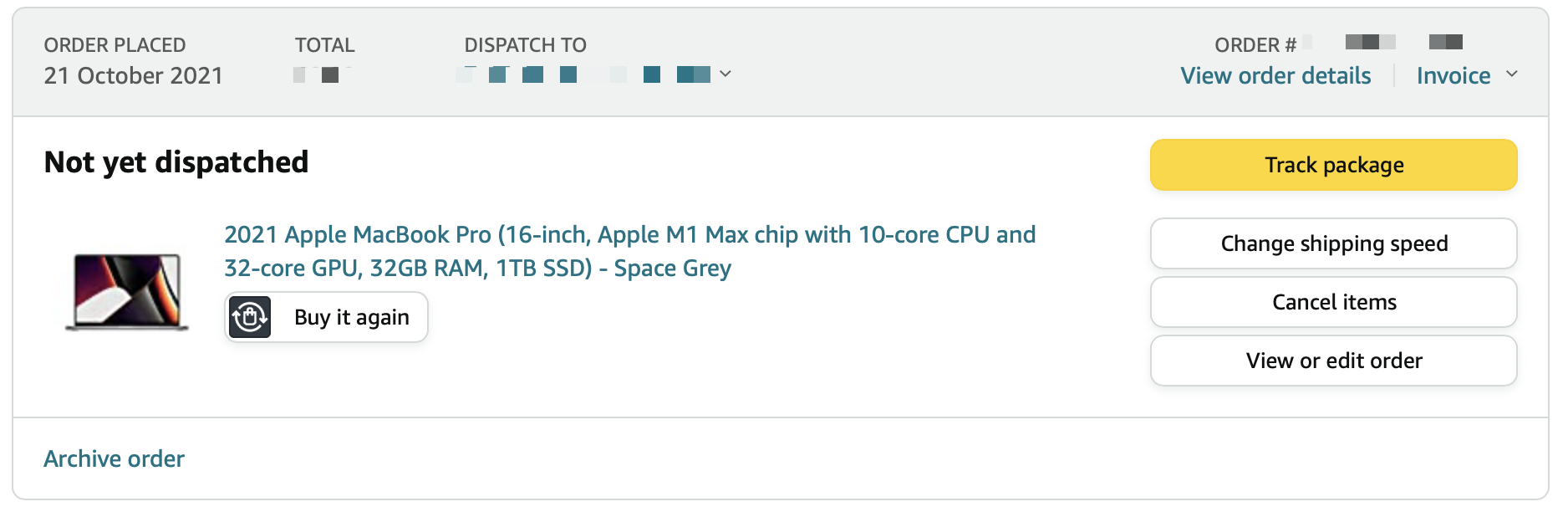Click the Buy it again refresh-bag icon

click(250, 317)
